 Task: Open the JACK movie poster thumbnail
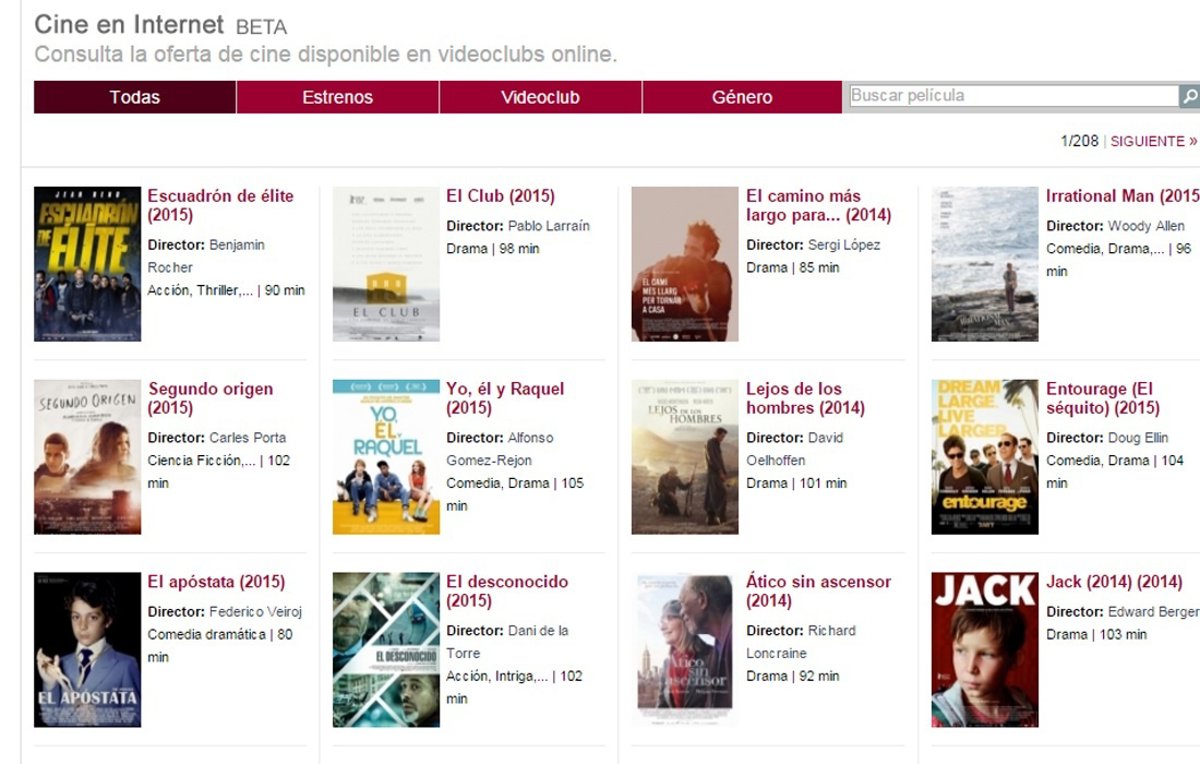click(984, 650)
